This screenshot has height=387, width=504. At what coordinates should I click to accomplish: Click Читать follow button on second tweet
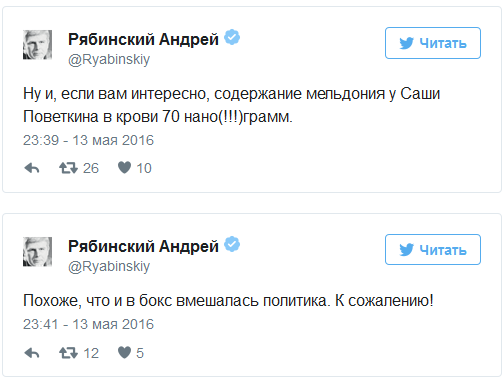coord(433,250)
